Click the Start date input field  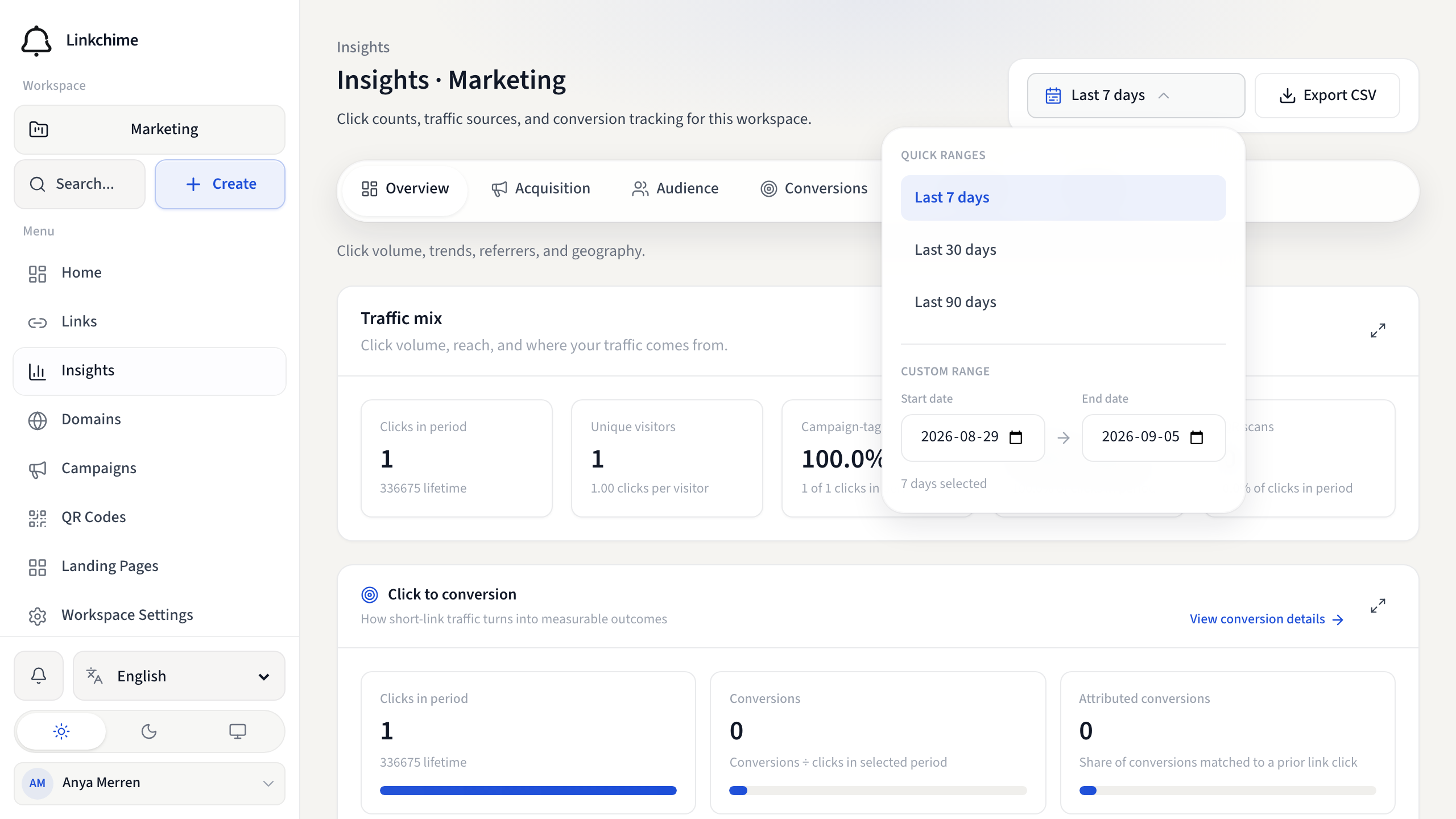973,437
